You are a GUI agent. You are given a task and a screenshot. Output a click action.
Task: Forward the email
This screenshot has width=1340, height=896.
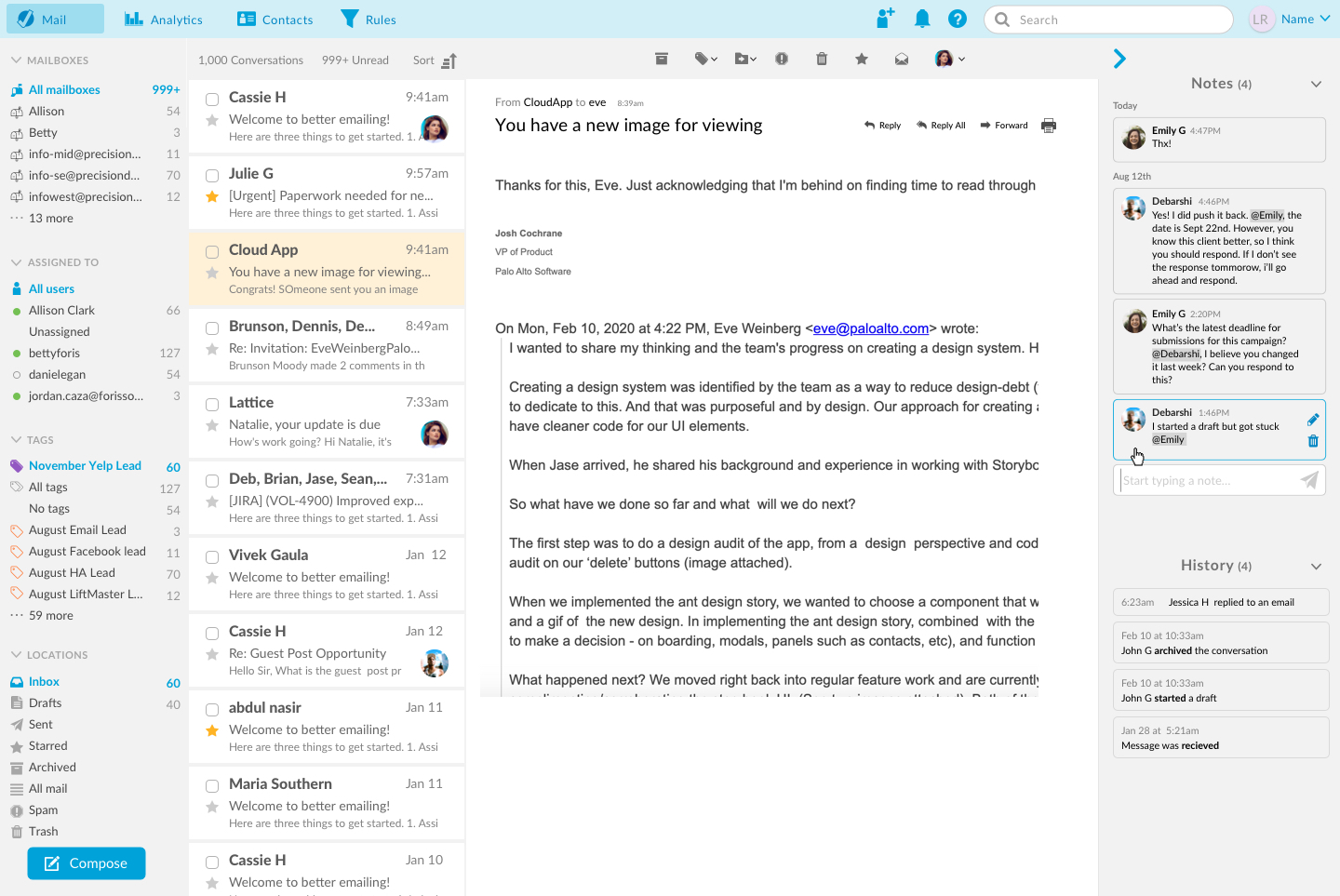[1004, 126]
